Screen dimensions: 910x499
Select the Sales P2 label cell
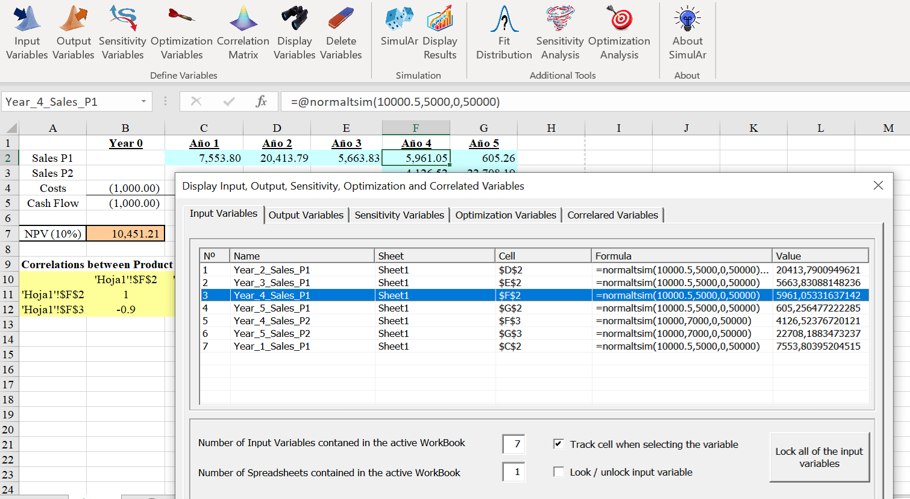(52, 173)
